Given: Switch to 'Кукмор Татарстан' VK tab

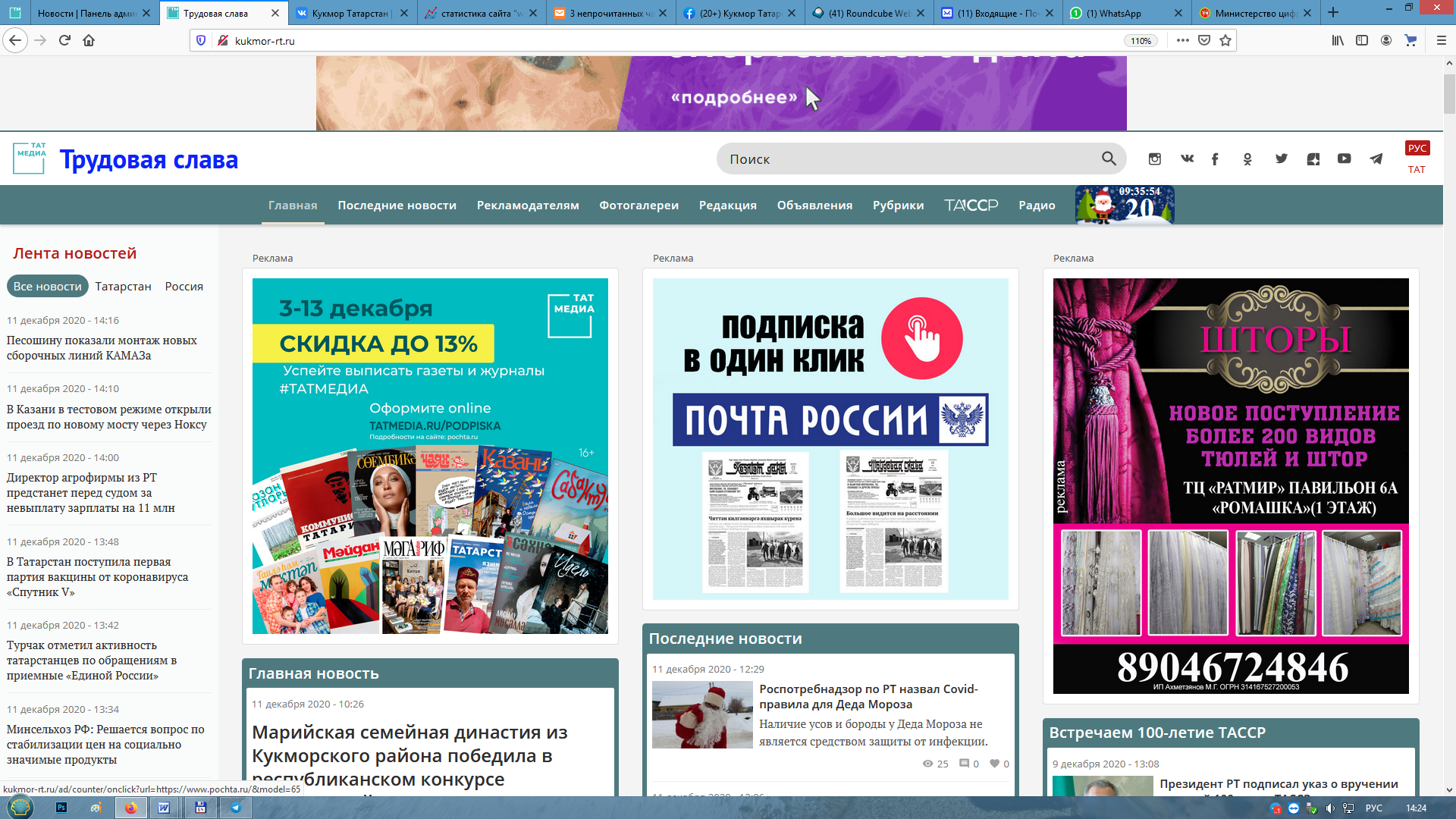Looking at the screenshot, I should coord(353,13).
